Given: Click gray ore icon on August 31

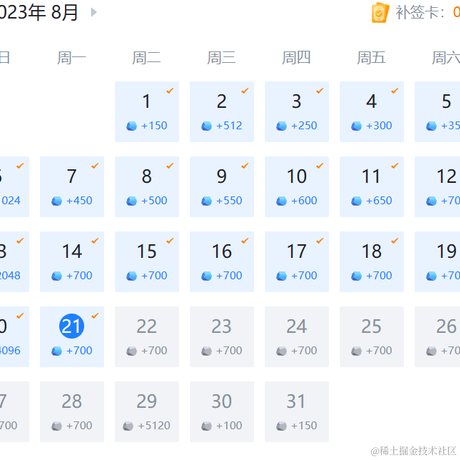Looking at the screenshot, I should click(x=282, y=426).
